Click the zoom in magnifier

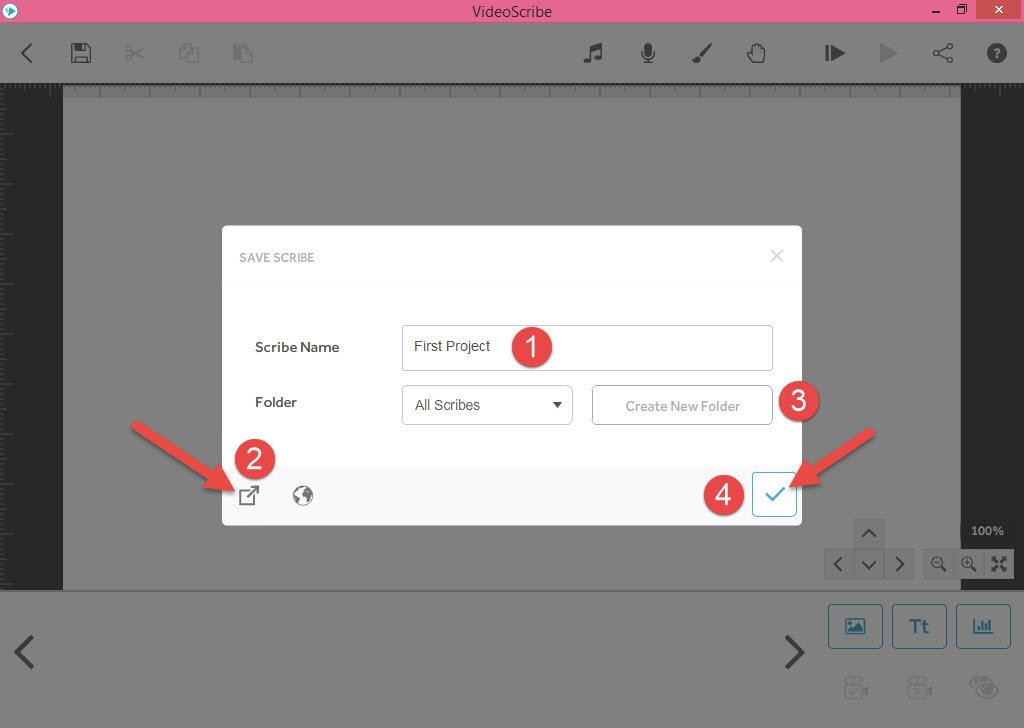pyautogui.click(x=968, y=564)
